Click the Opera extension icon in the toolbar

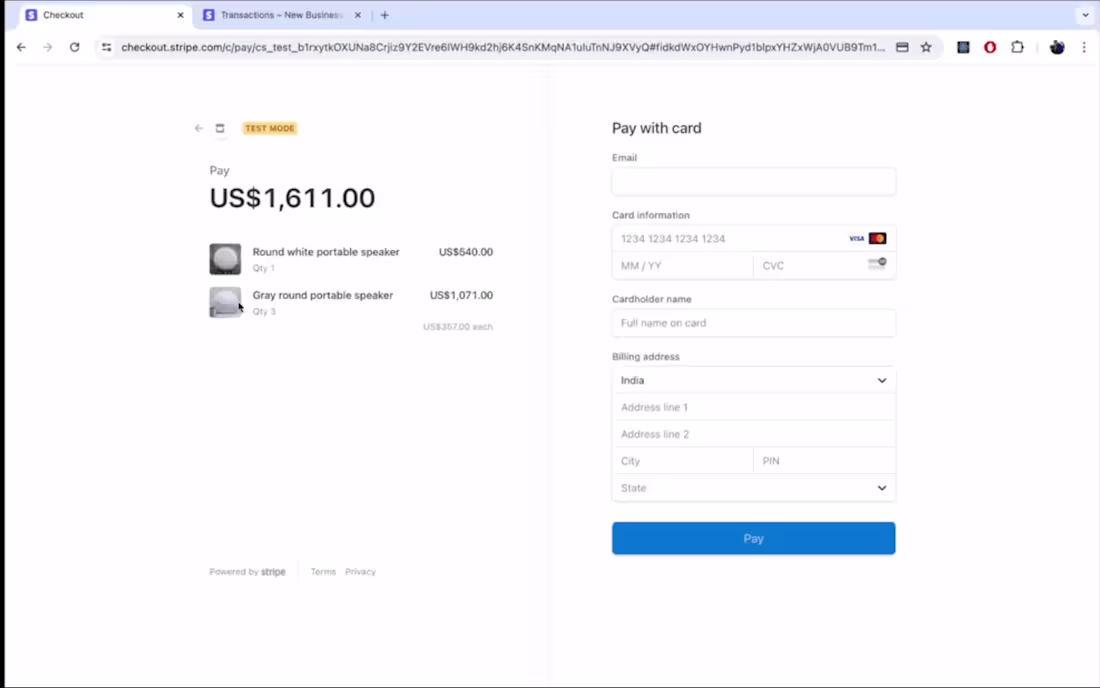[990, 47]
